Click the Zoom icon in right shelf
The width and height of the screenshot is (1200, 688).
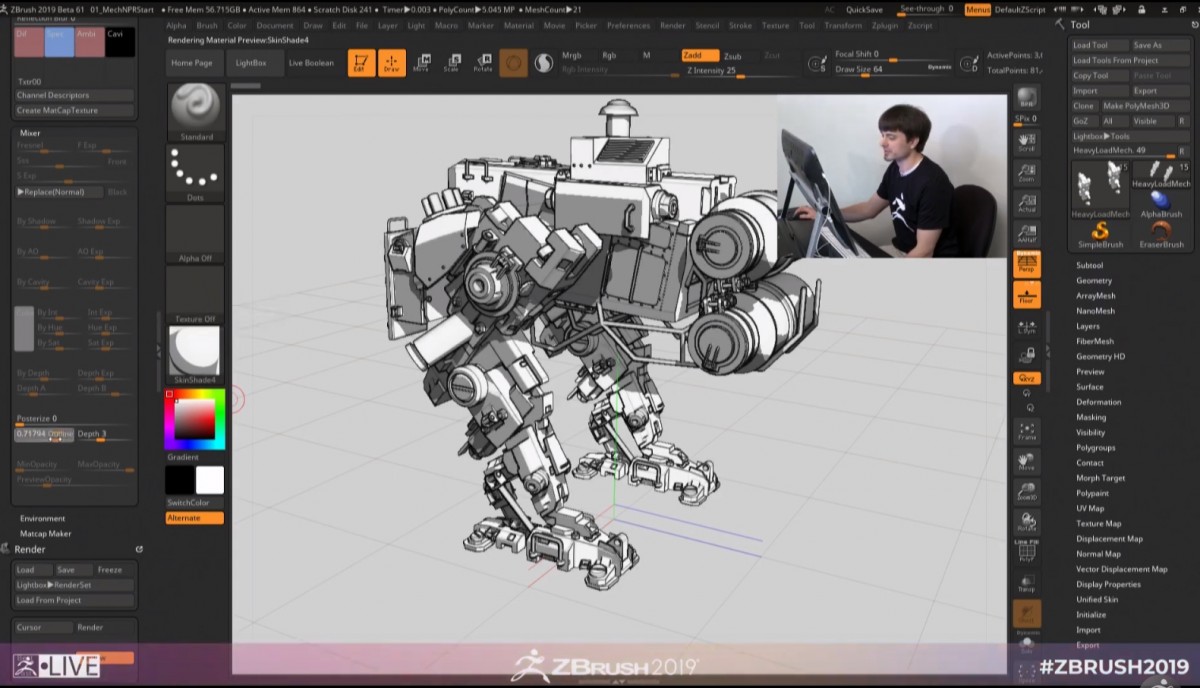(1026, 173)
